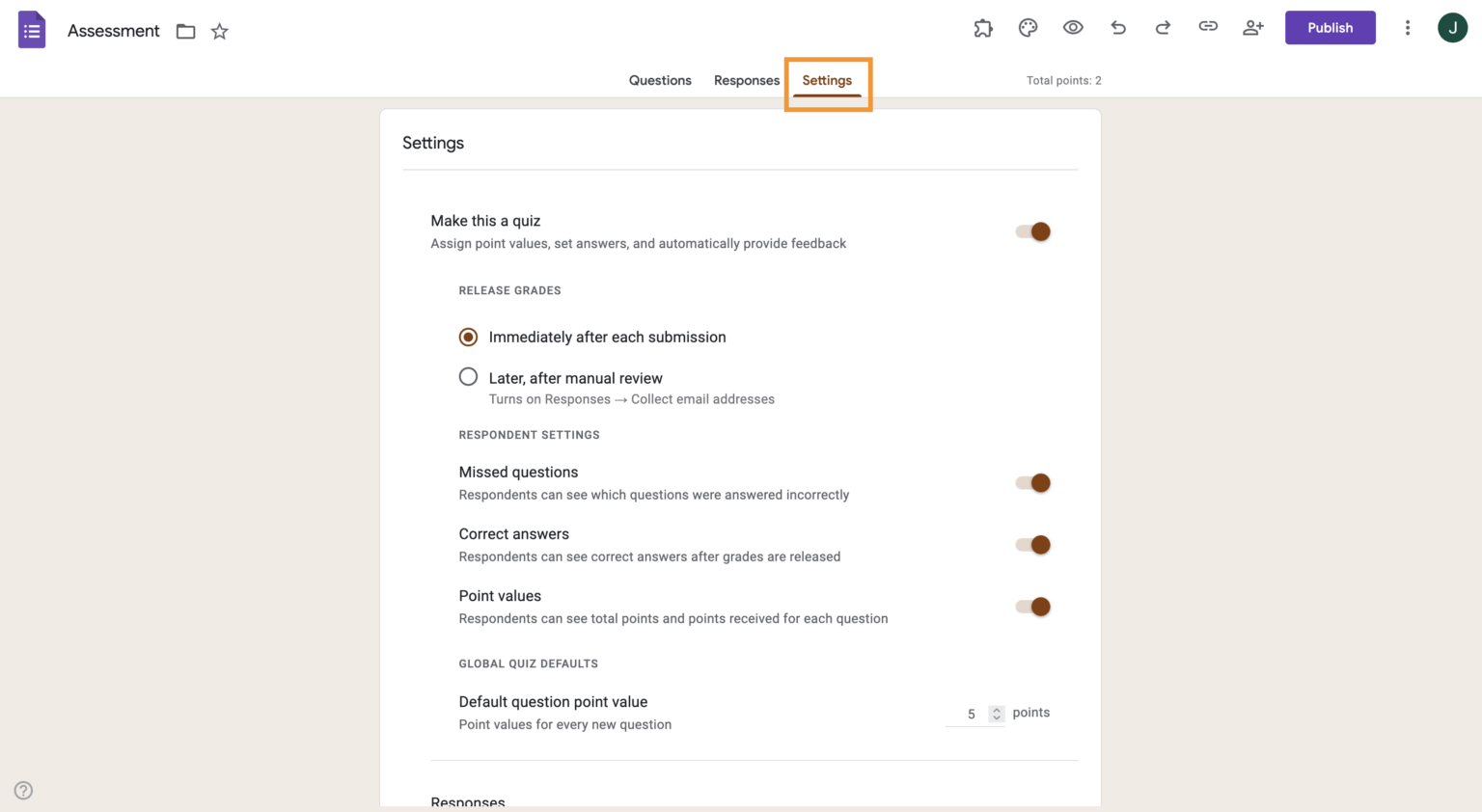The height and width of the screenshot is (812, 1482).
Task: Open the help question mark button
Action: coord(22,789)
